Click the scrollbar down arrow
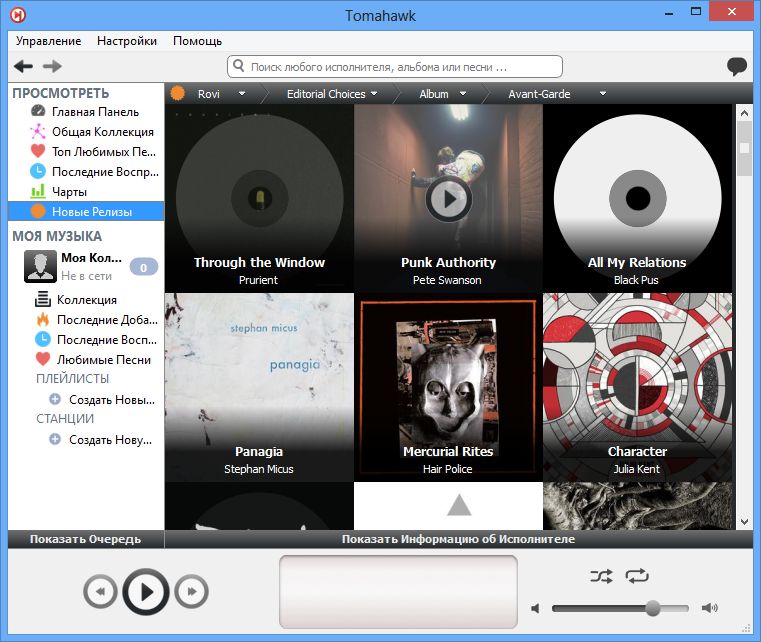The width and height of the screenshot is (761, 642). [x=744, y=522]
